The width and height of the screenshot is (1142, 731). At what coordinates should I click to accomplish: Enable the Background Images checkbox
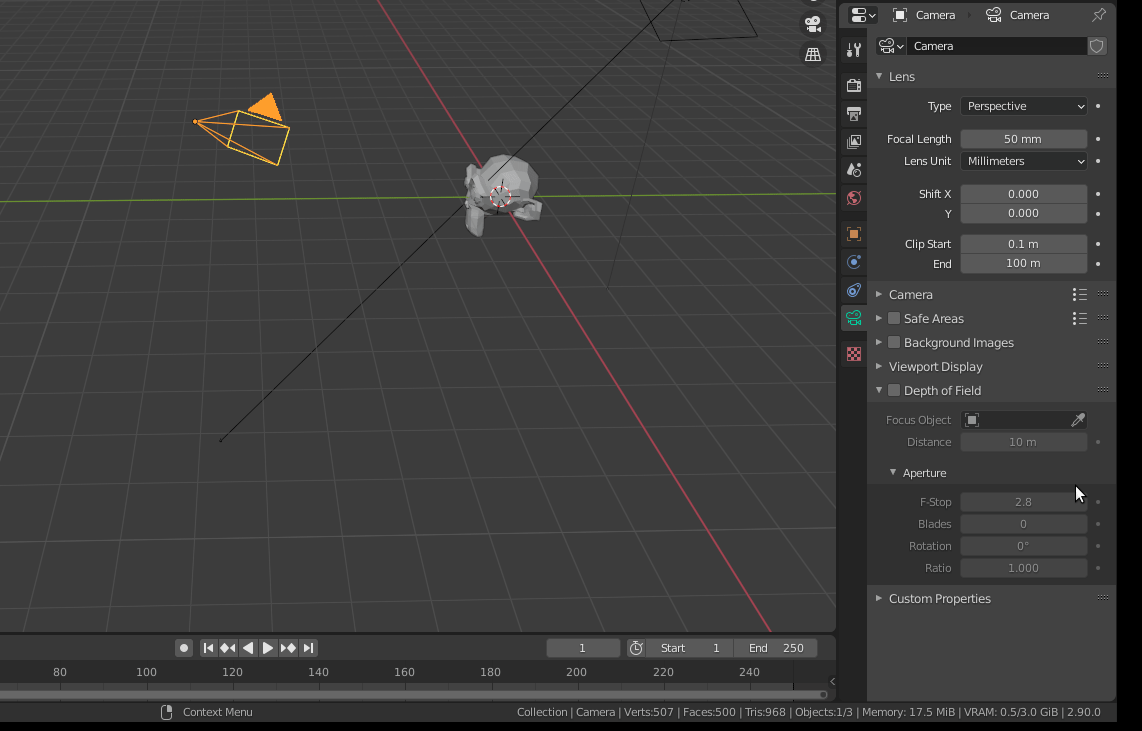click(x=892, y=342)
